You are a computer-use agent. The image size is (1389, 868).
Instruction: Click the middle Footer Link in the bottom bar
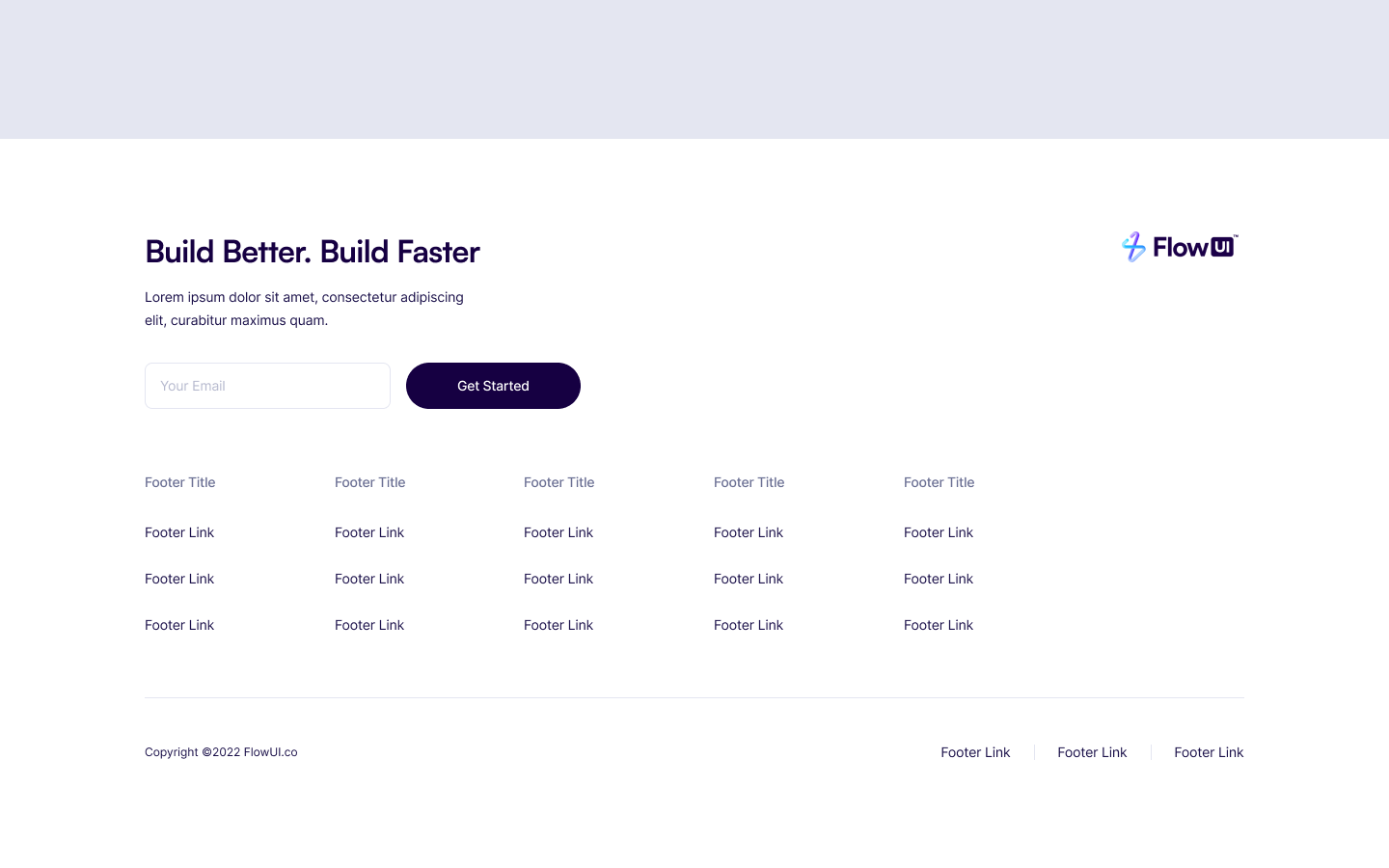pos(1092,752)
